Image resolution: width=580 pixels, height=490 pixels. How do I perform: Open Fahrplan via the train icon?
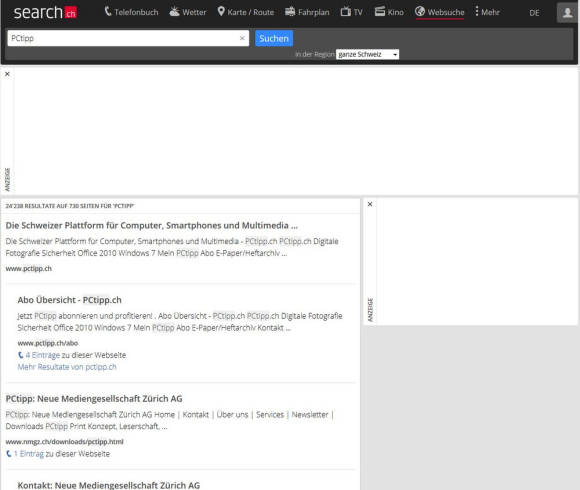click(x=290, y=12)
